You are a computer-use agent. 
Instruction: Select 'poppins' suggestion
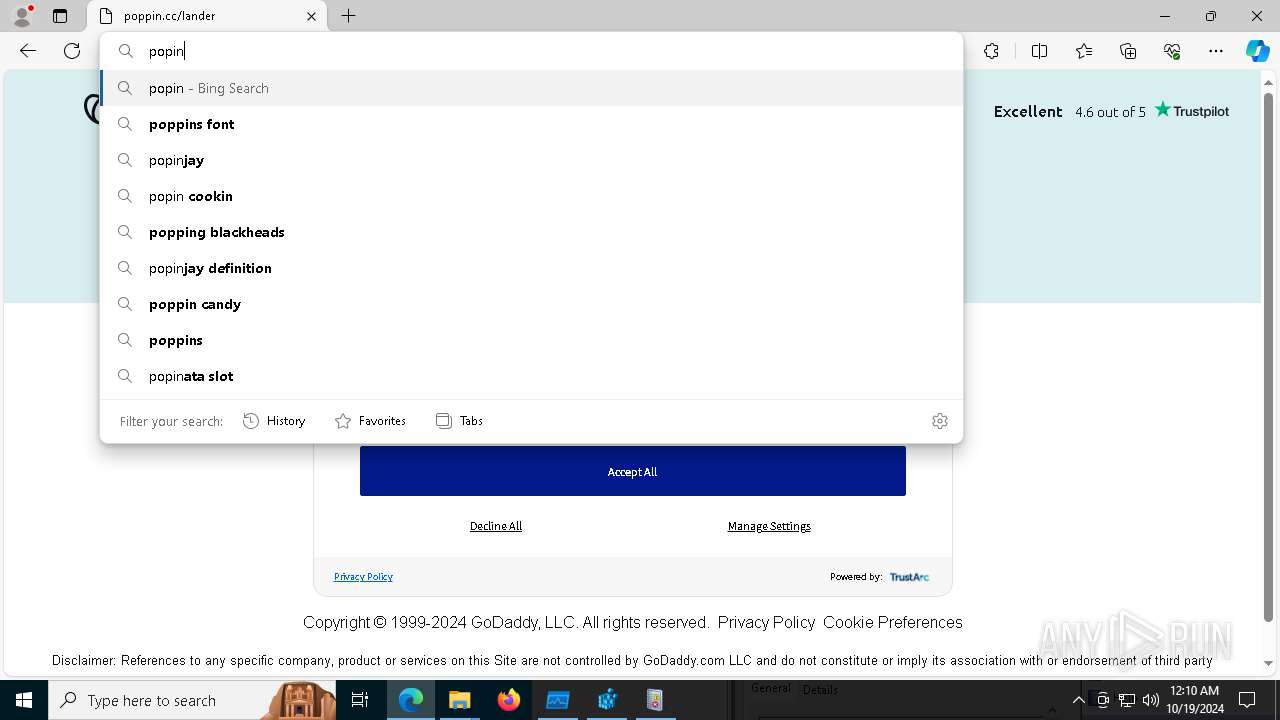tap(532, 340)
